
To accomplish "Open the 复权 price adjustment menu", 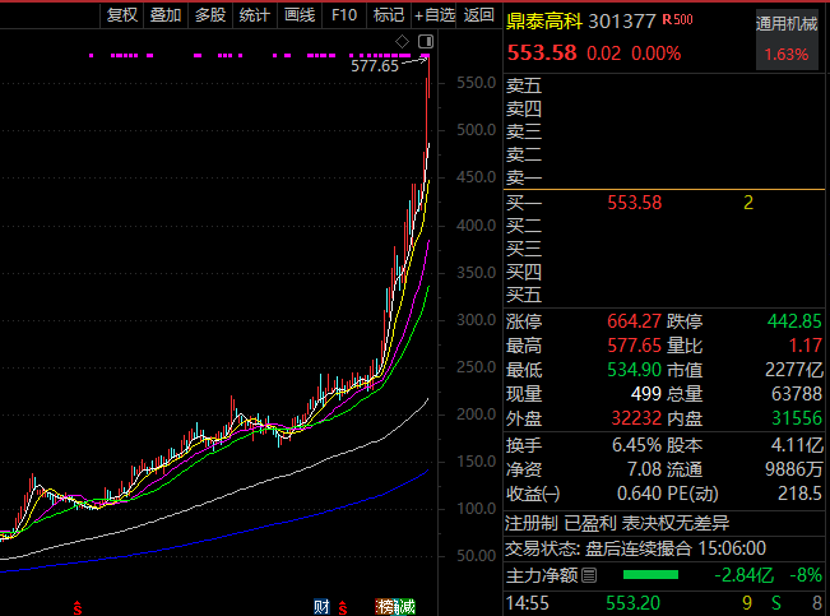I will pyautogui.click(x=122, y=15).
